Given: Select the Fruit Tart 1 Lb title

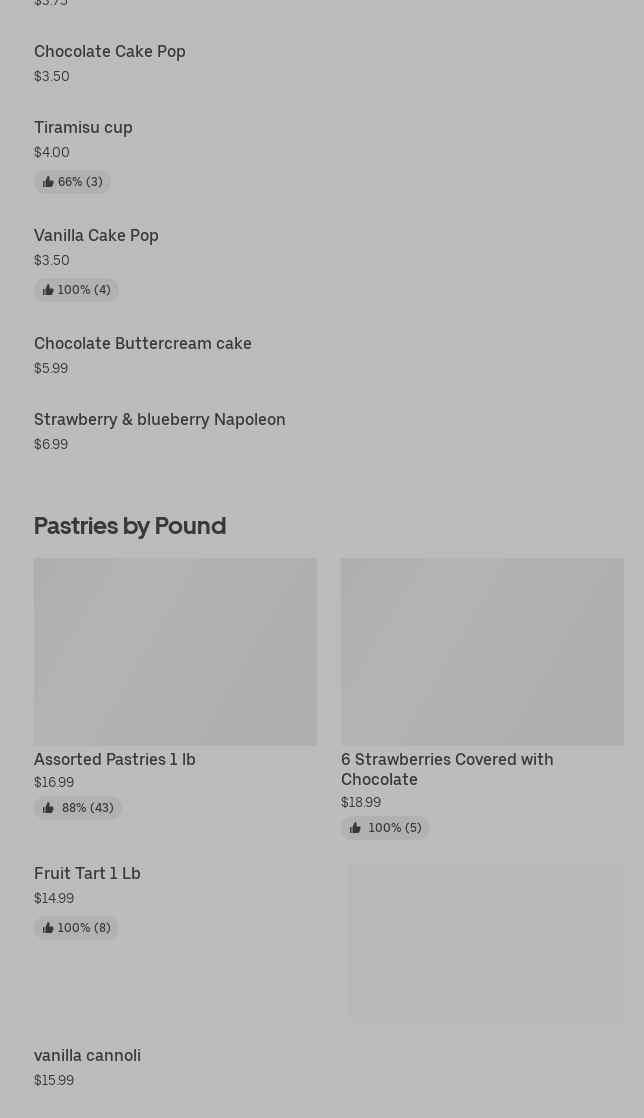Looking at the screenshot, I should click(87, 873).
